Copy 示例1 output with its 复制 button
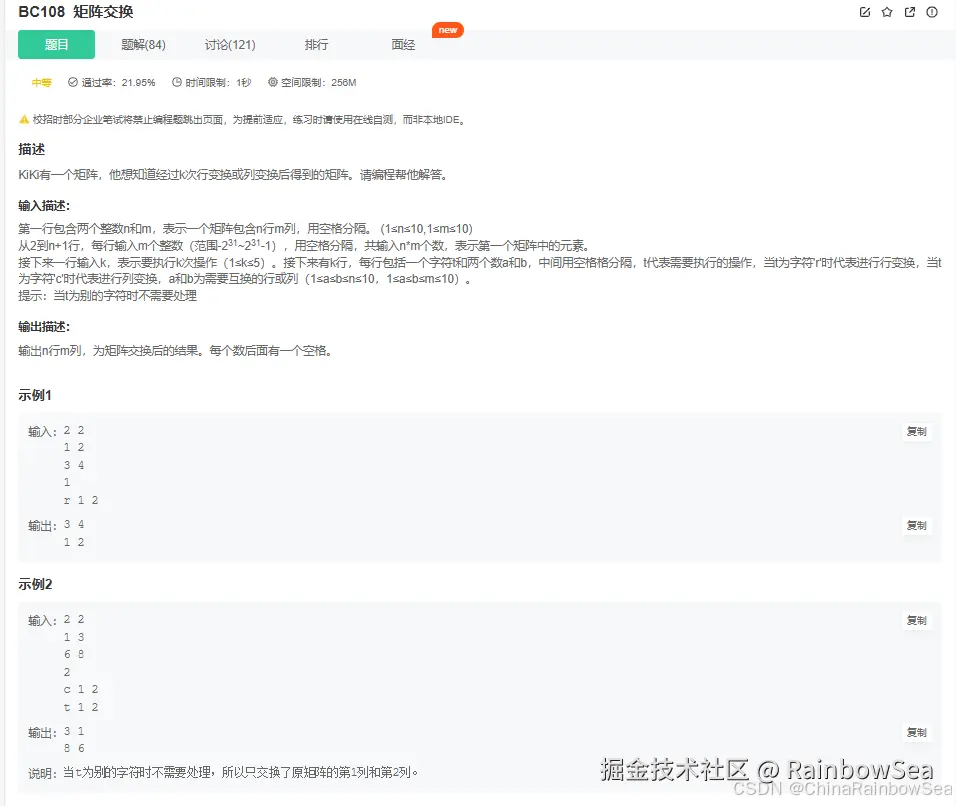 click(916, 525)
